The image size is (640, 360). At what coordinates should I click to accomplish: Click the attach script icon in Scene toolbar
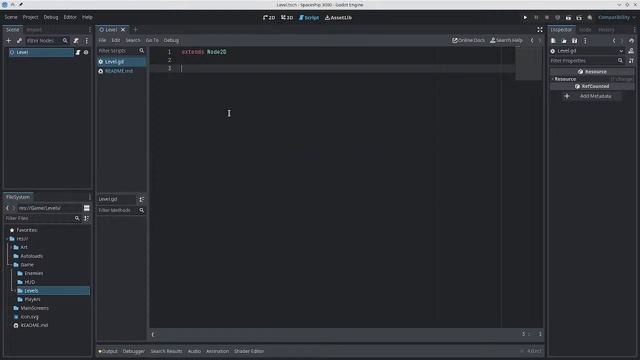(76, 40)
